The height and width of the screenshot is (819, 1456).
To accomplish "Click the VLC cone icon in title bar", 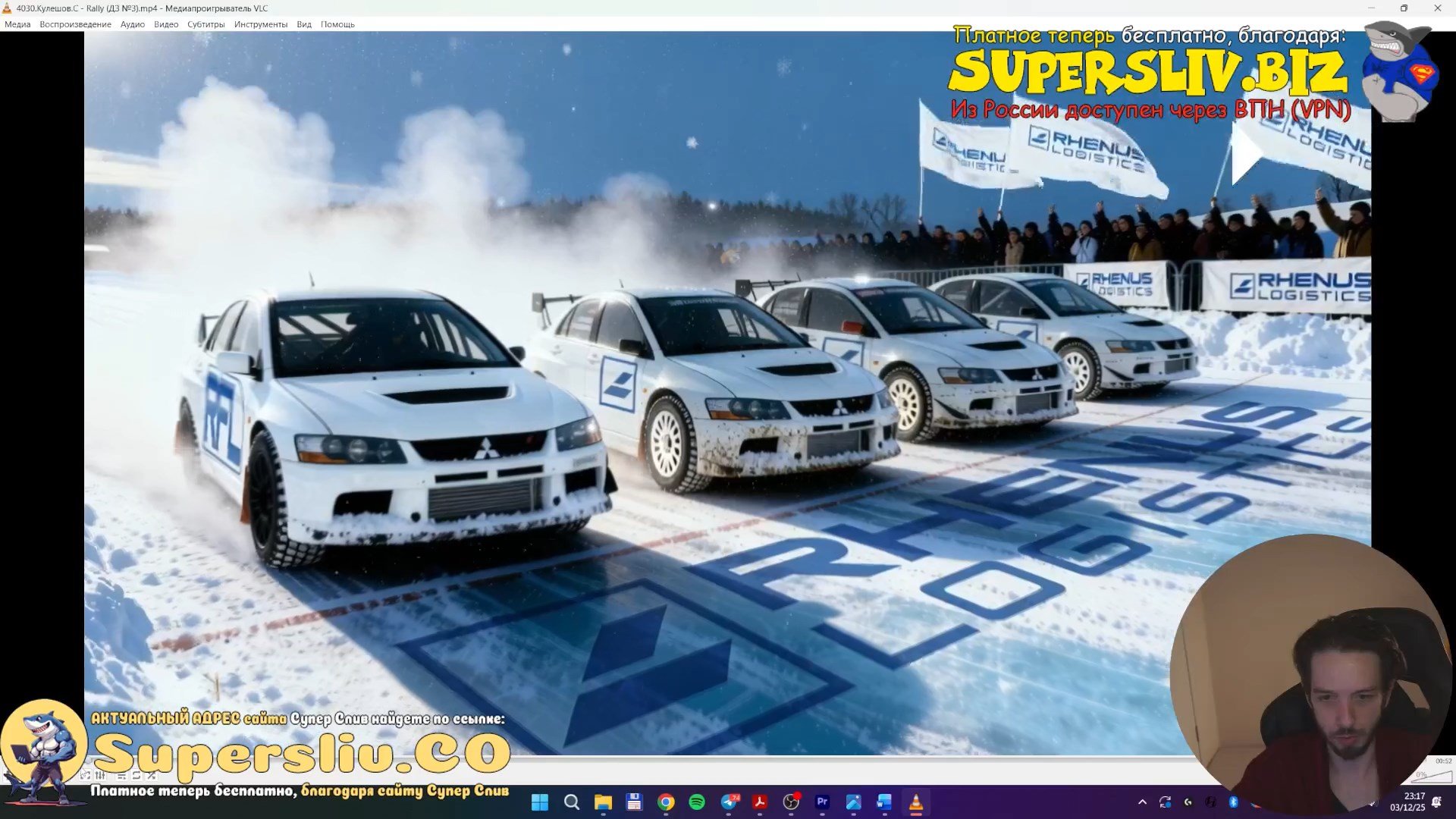I will pos(8,8).
